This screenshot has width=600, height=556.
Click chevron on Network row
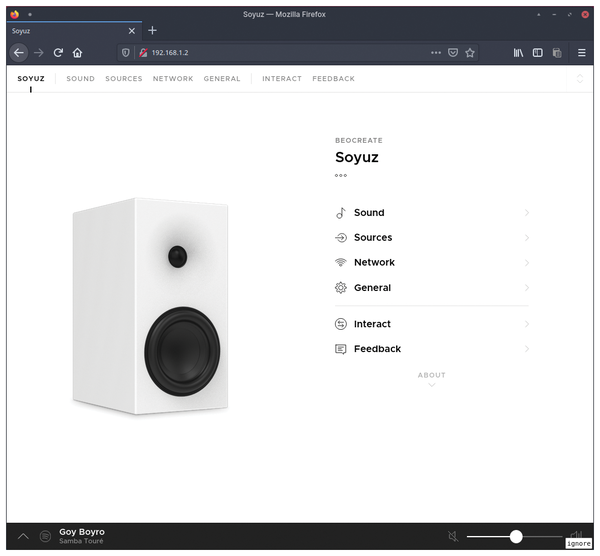527,263
